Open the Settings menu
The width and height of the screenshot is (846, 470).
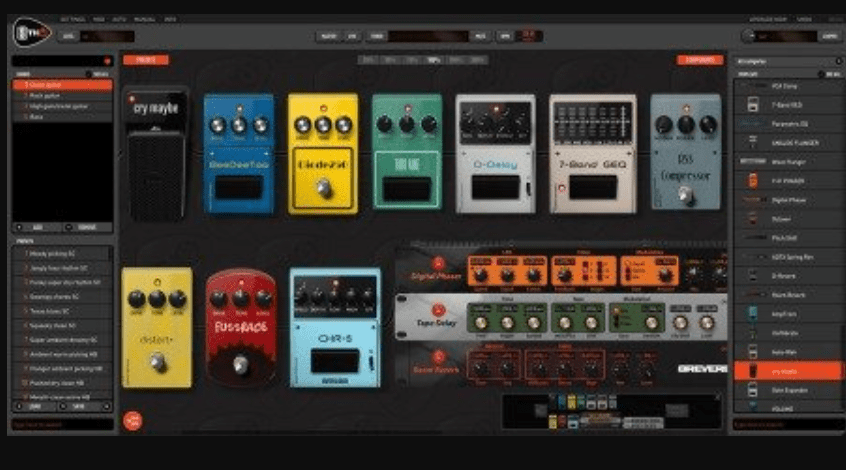(x=72, y=19)
